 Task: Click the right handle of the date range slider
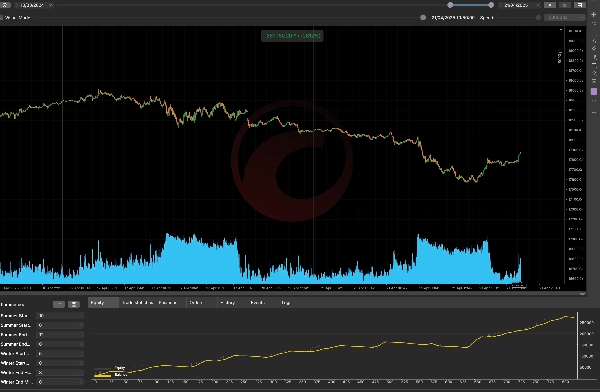(x=491, y=5)
